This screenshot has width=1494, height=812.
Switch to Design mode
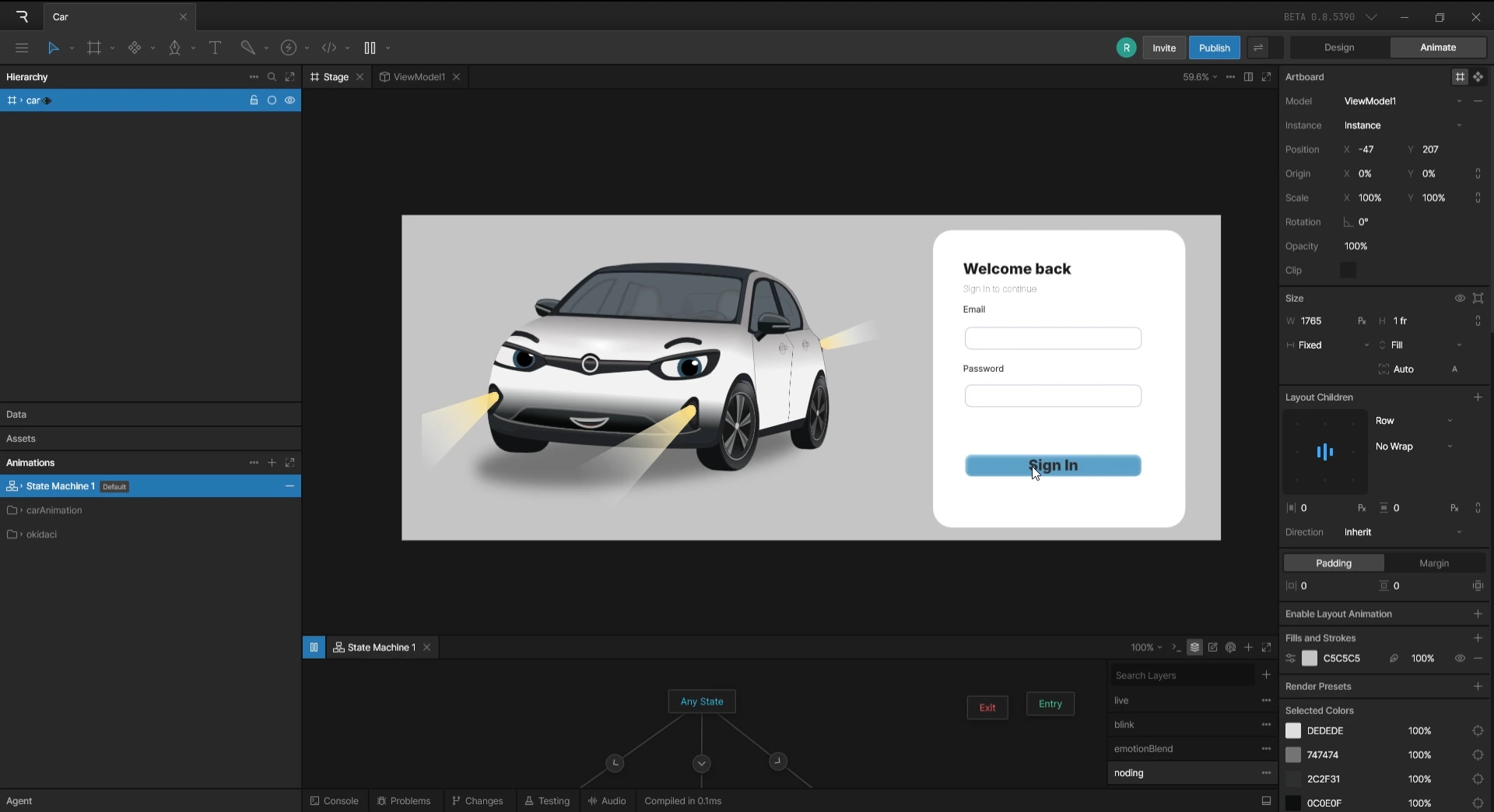click(x=1339, y=47)
